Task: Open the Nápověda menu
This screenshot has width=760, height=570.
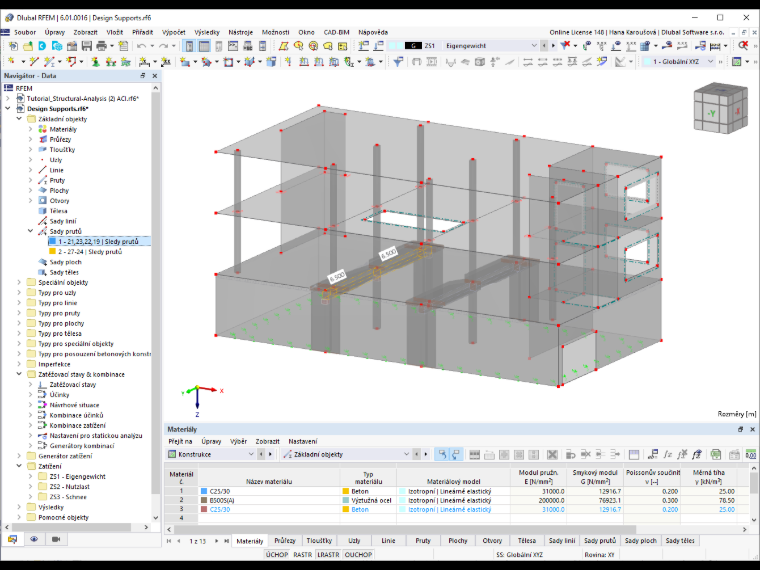Action: tap(373, 32)
